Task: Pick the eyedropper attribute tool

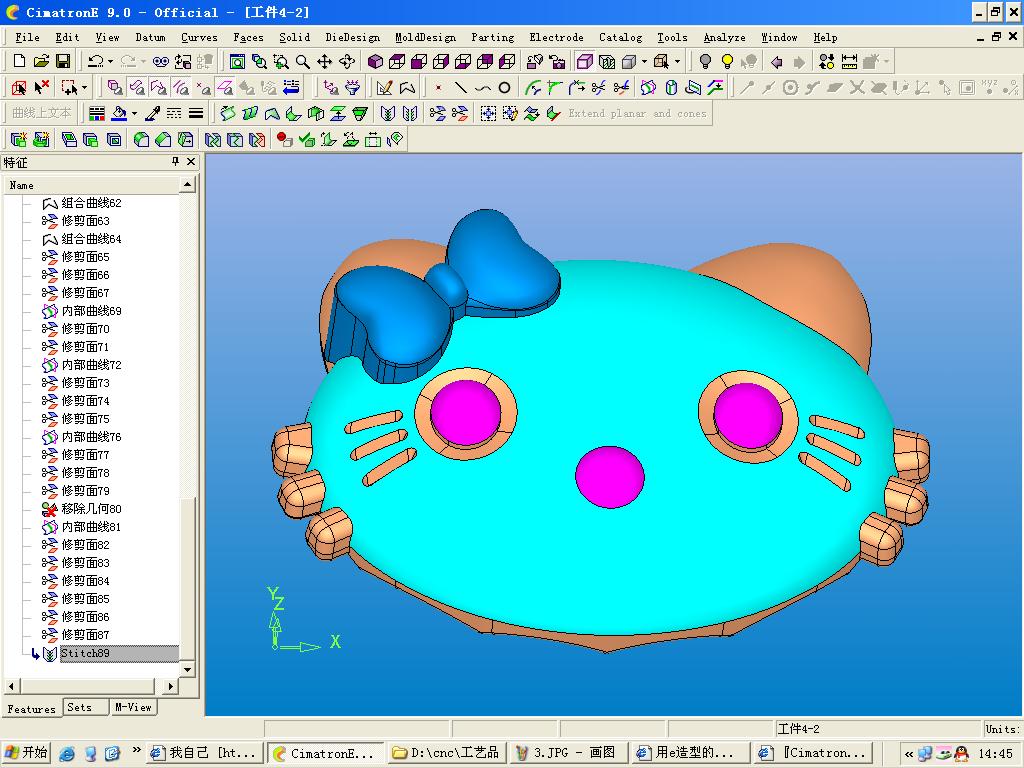Action: 152,114
